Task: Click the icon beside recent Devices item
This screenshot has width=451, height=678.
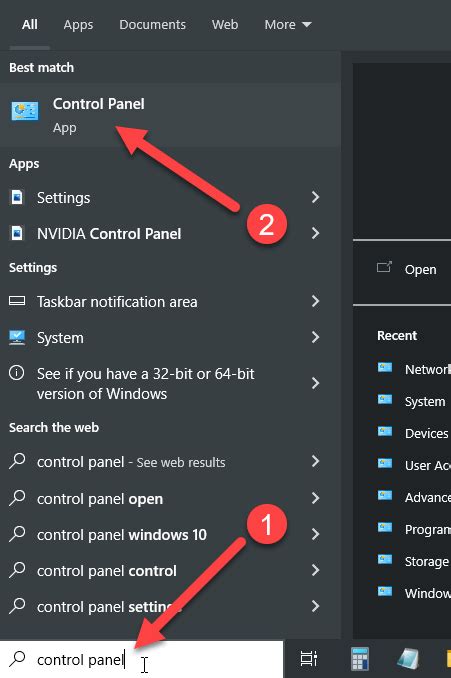Action: 384,432
